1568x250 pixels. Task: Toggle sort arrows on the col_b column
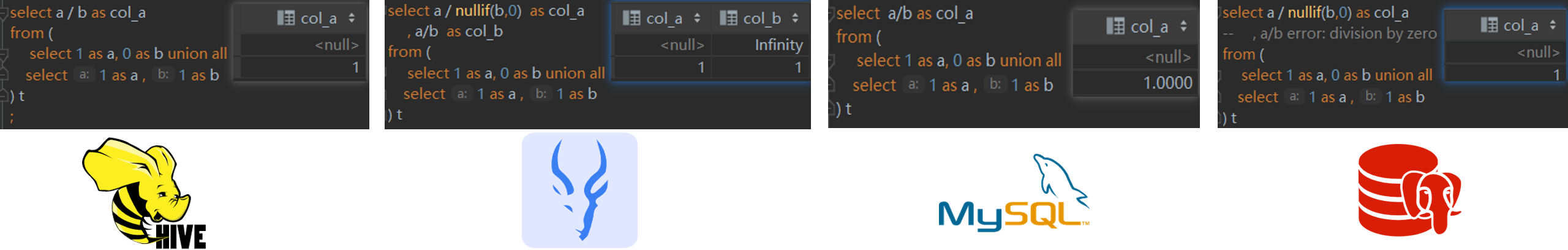point(795,18)
